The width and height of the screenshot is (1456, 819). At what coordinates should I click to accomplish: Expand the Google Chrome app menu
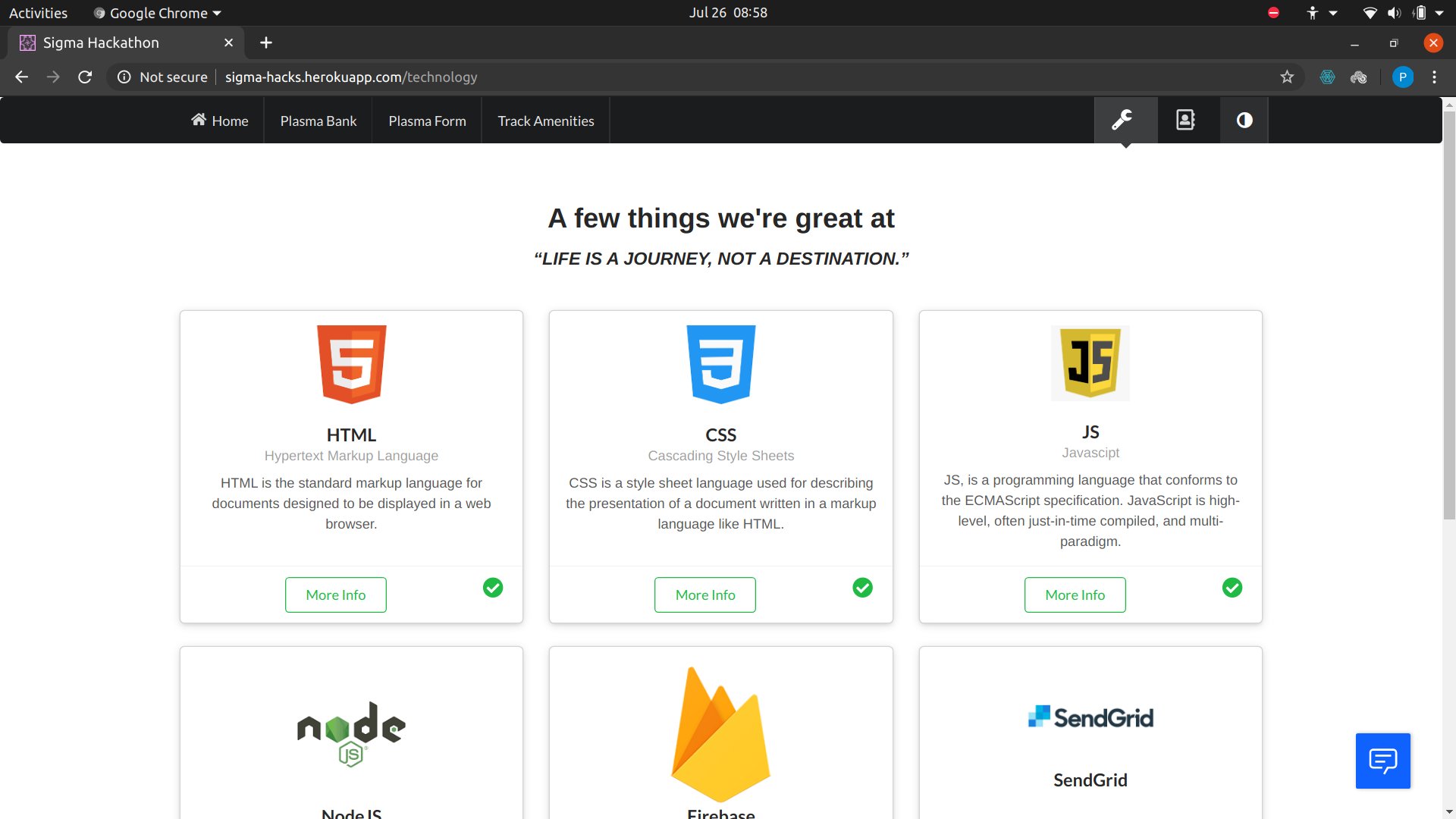[158, 13]
